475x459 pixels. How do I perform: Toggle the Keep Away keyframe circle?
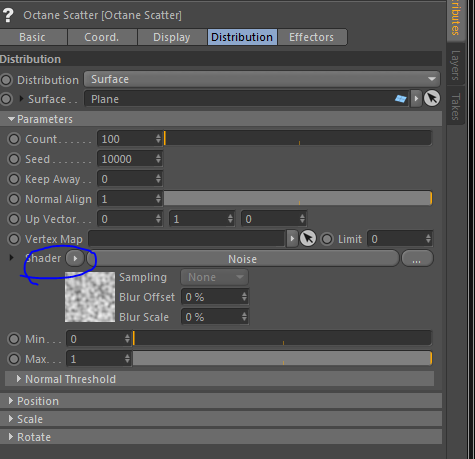point(14,179)
